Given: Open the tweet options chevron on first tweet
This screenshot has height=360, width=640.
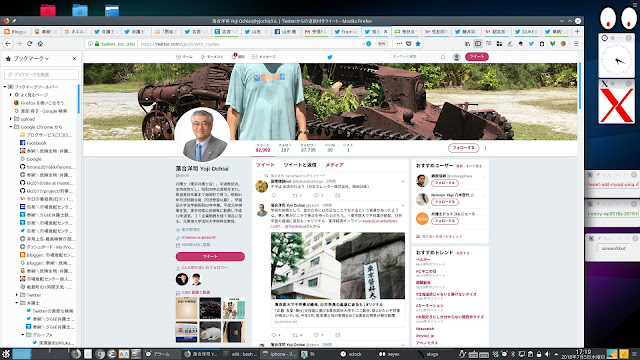Looking at the screenshot, I should [403, 181].
